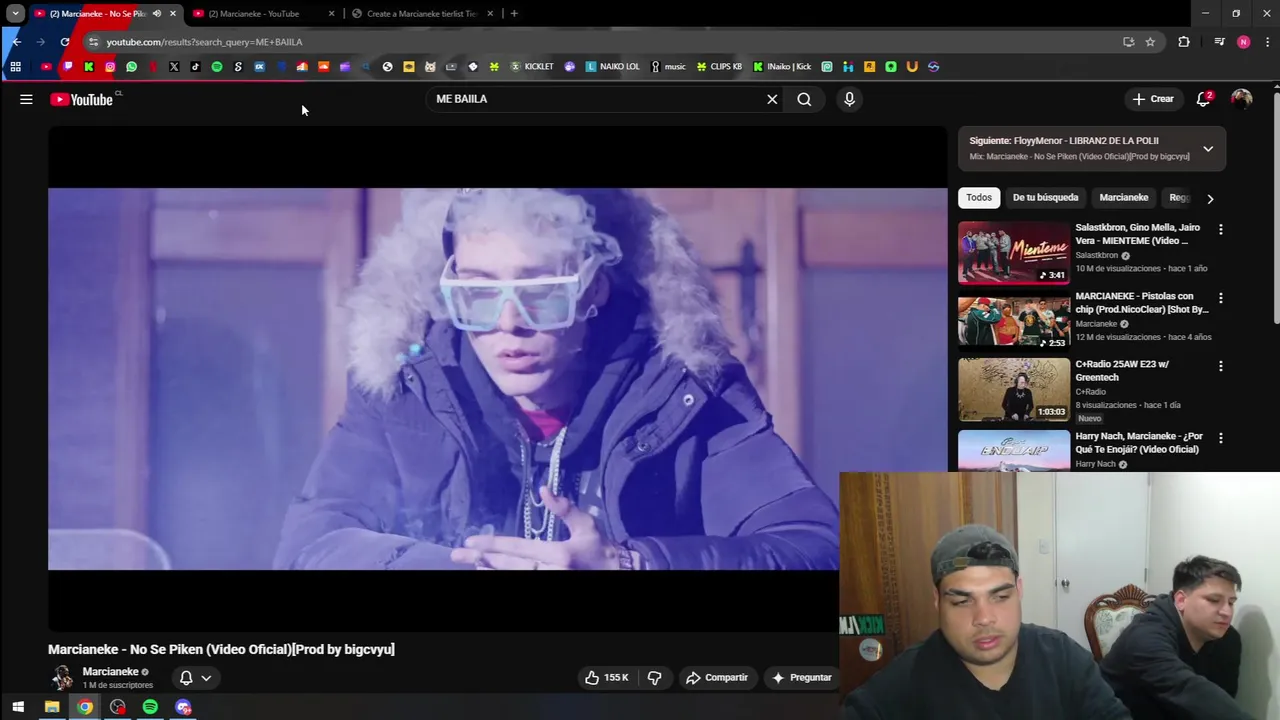Like the video with 155 K likes
1280x720 pixels.
click(x=607, y=677)
